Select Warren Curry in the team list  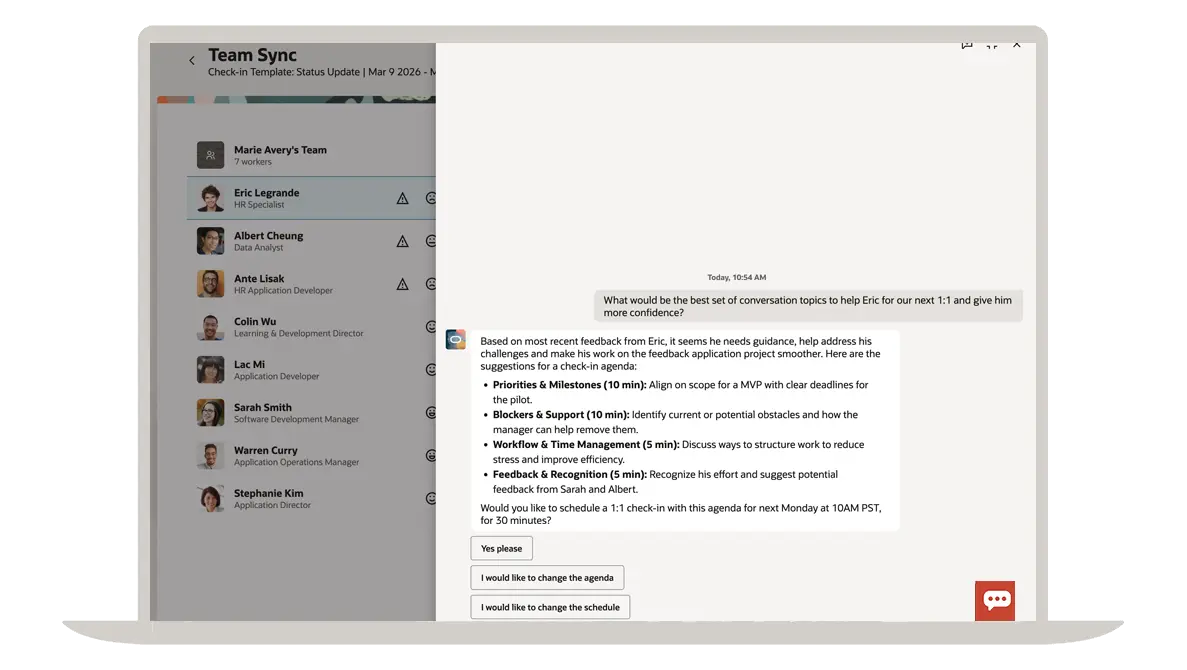click(266, 456)
